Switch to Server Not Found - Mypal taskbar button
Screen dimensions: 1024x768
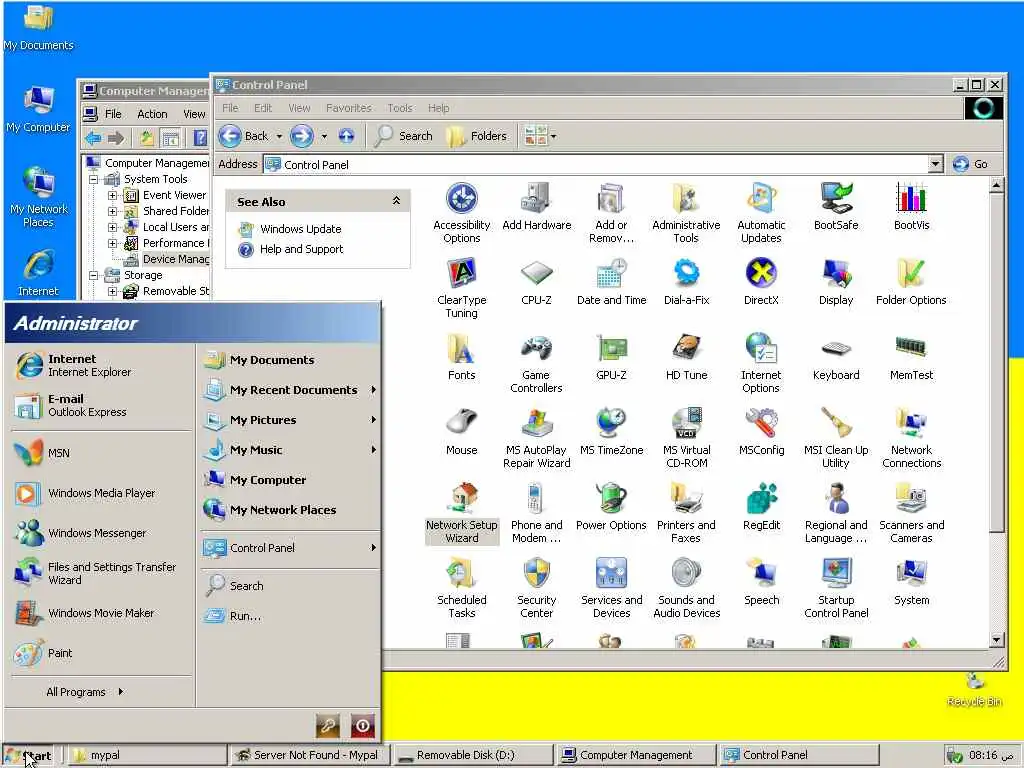coord(309,755)
